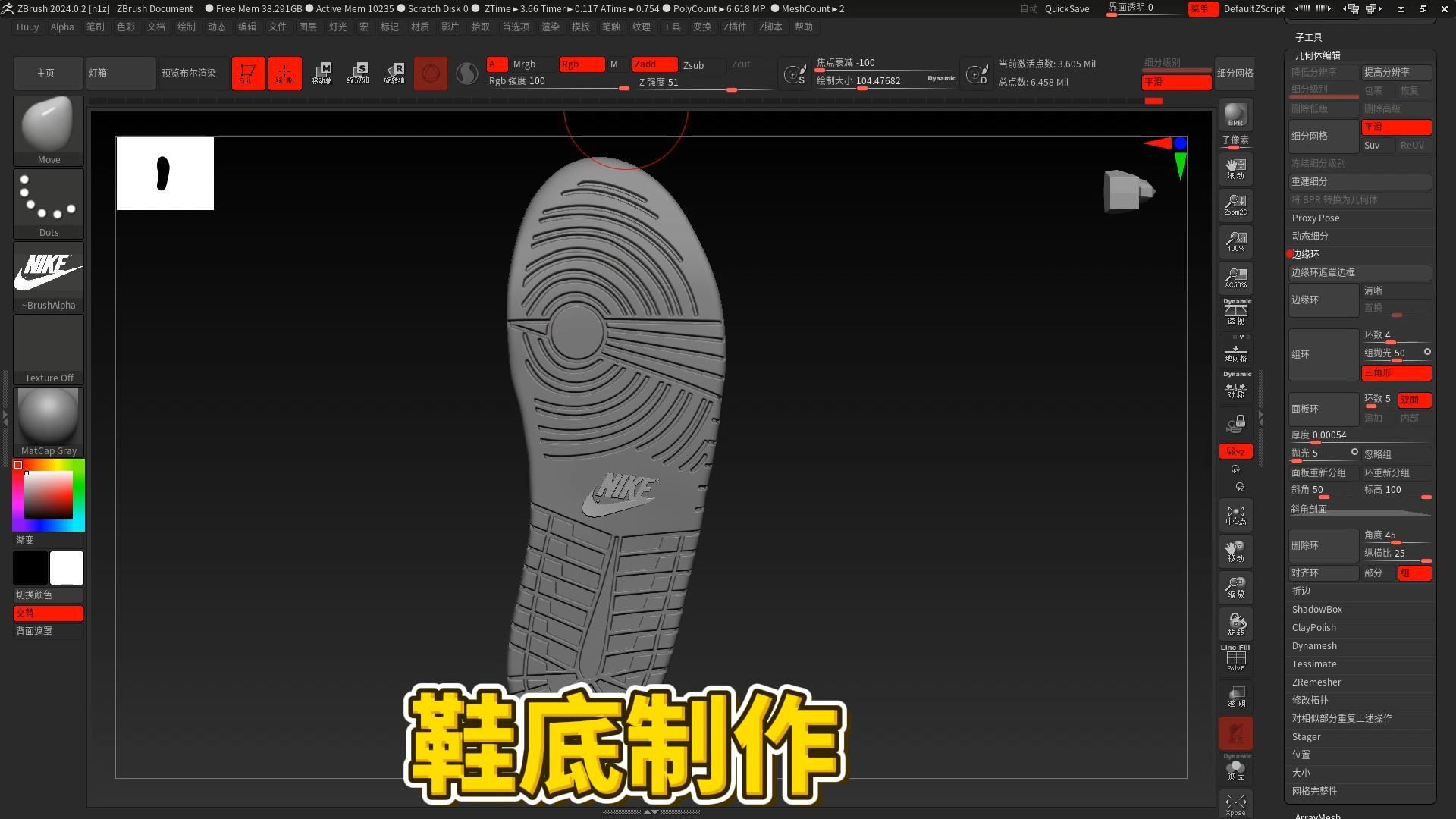Open the Dots stroke picker

tap(49, 203)
